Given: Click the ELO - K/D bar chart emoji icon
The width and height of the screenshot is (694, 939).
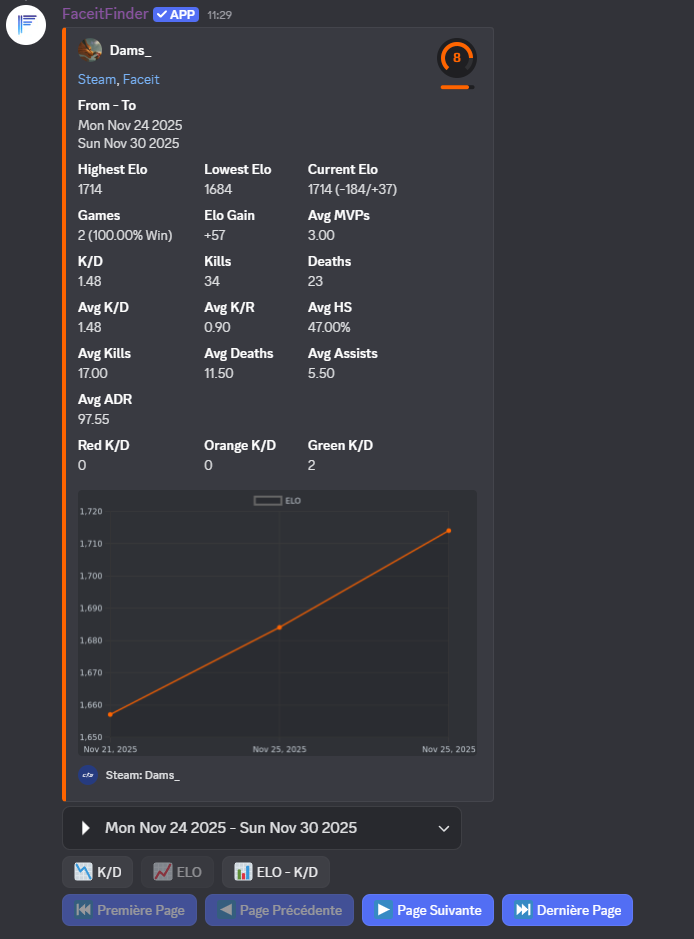Looking at the screenshot, I should click(243, 872).
